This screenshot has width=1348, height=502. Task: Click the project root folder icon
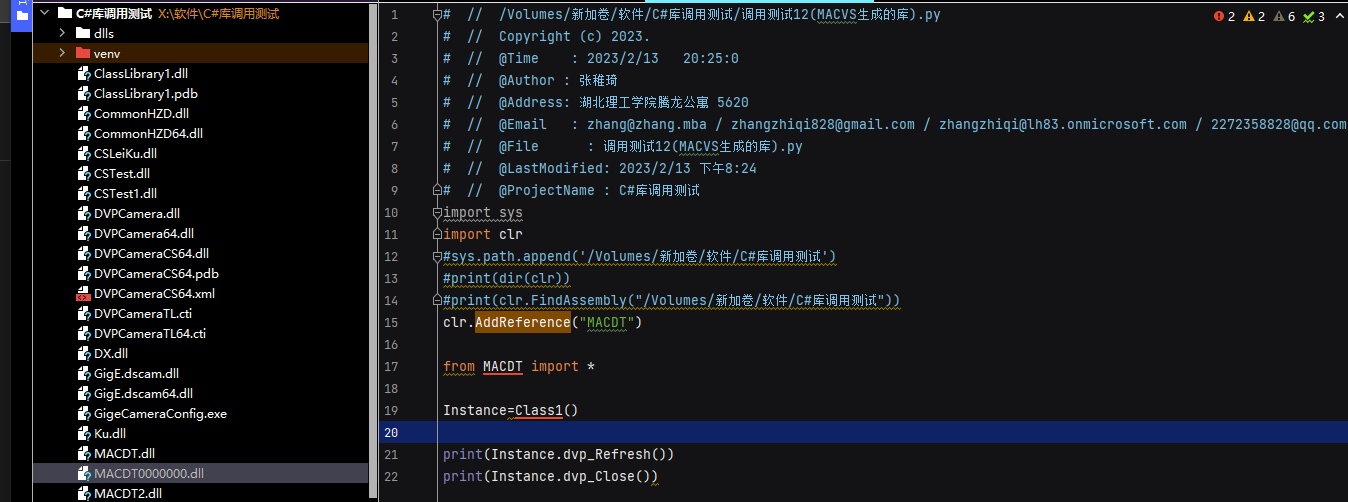coord(65,13)
